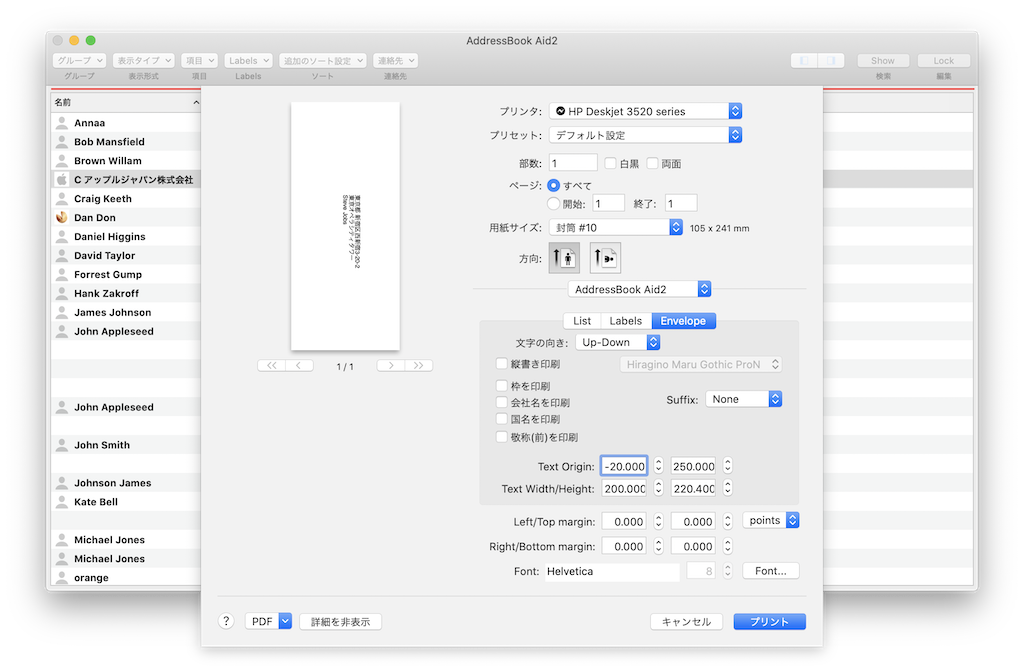Go to first preview page
The width and height of the screenshot is (1024, 669).
[272, 366]
